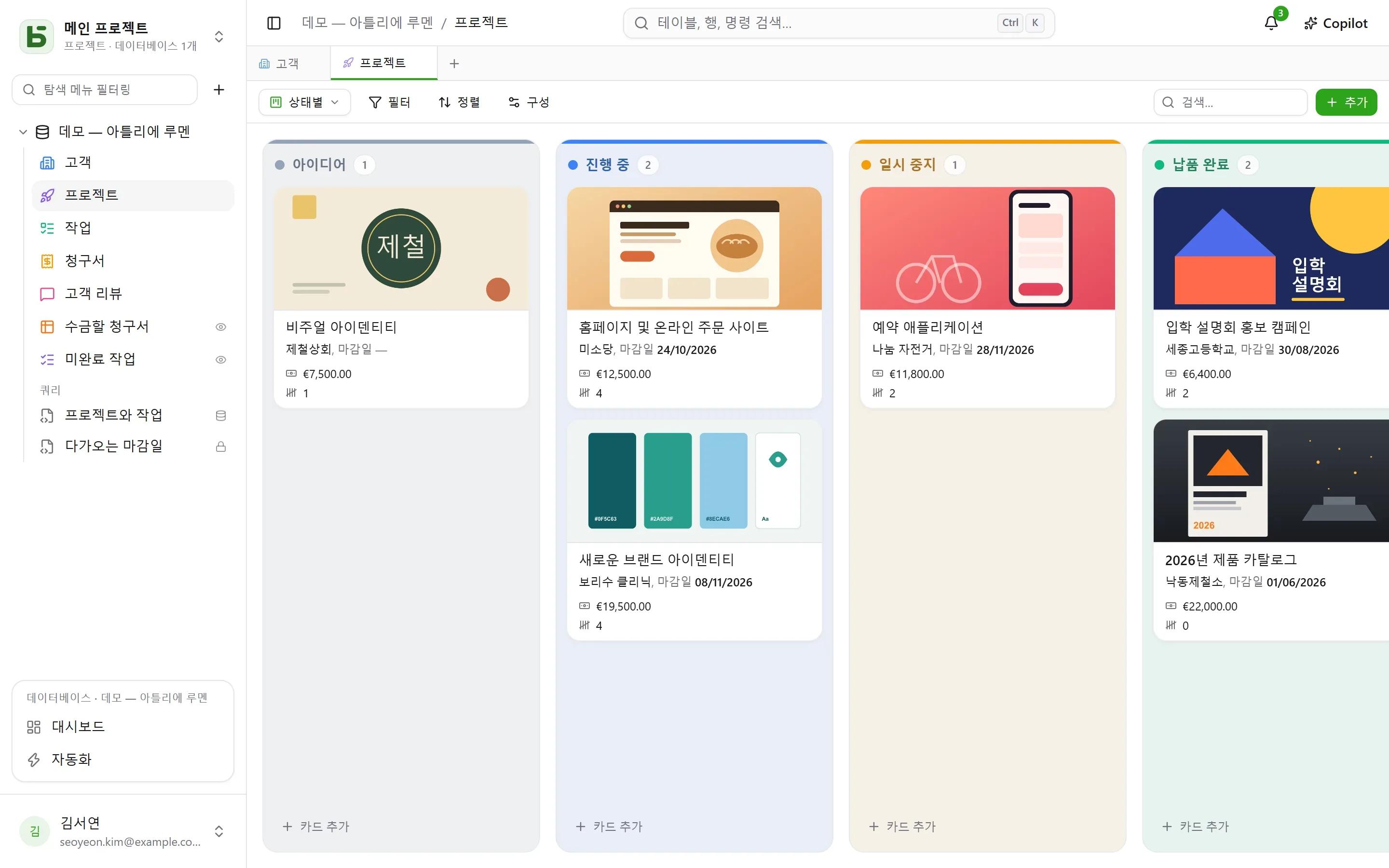Focus the 탐색 메뉴 필터링 field
This screenshot has height=868, width=1389.
pyautogui.click(x=105, y=90)
